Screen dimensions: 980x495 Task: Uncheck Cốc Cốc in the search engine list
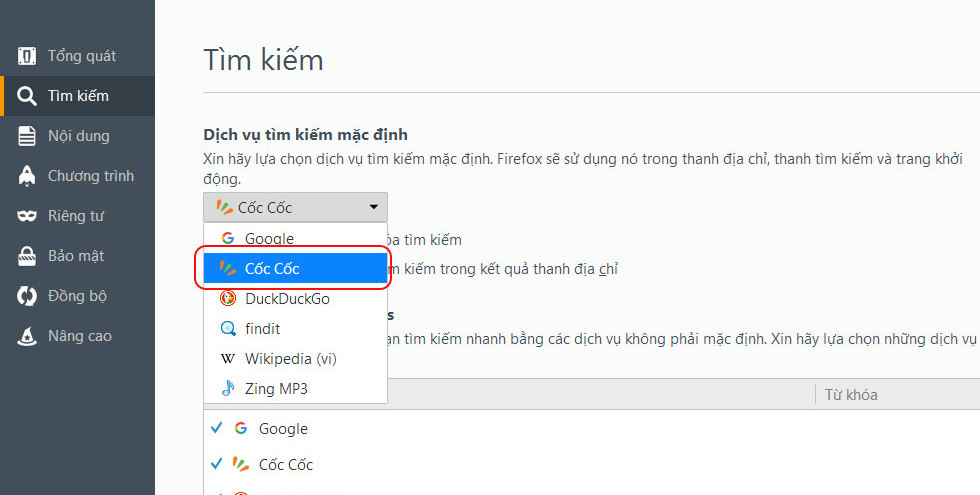[217, 464]
